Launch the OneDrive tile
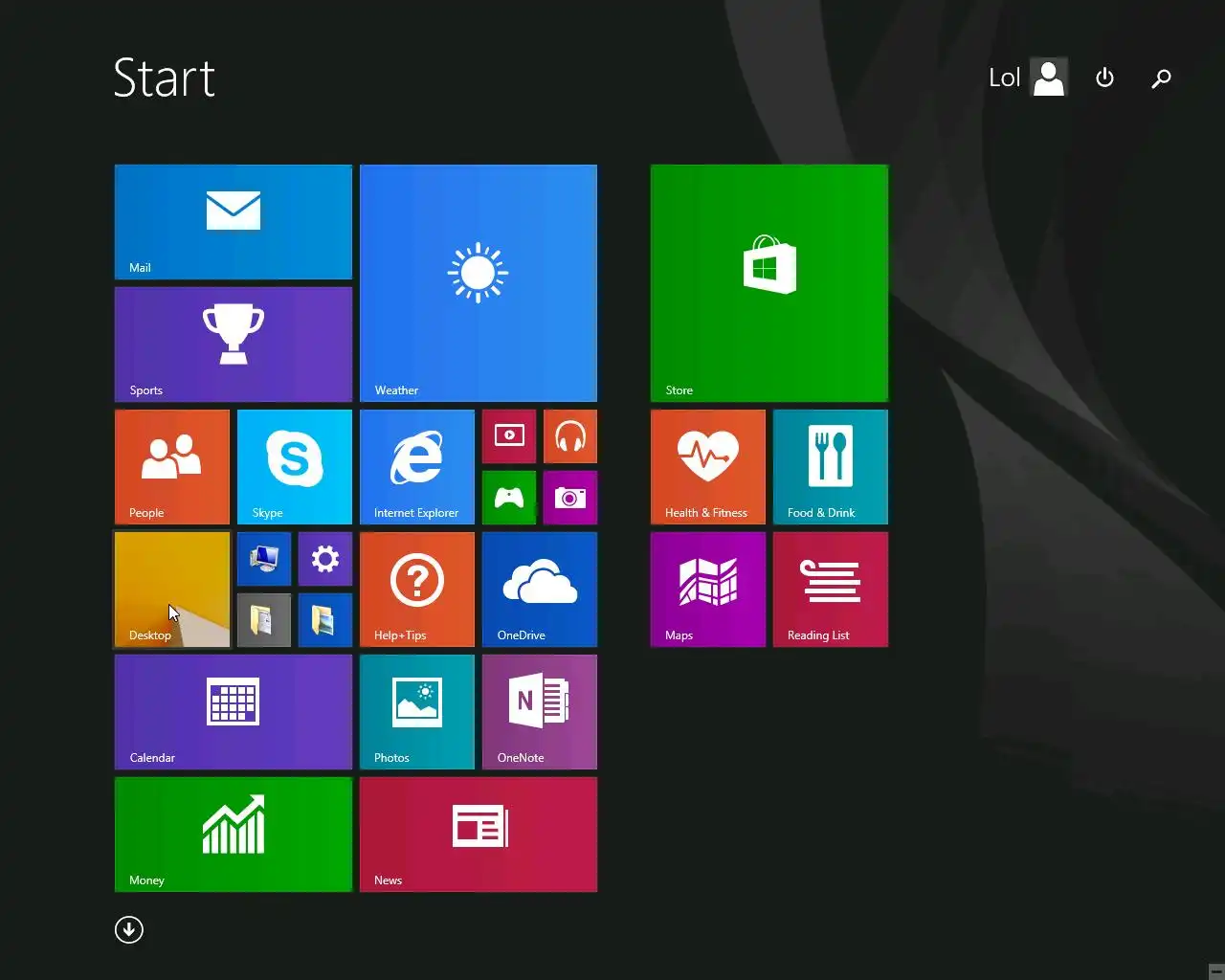 (x=540, y=590)
